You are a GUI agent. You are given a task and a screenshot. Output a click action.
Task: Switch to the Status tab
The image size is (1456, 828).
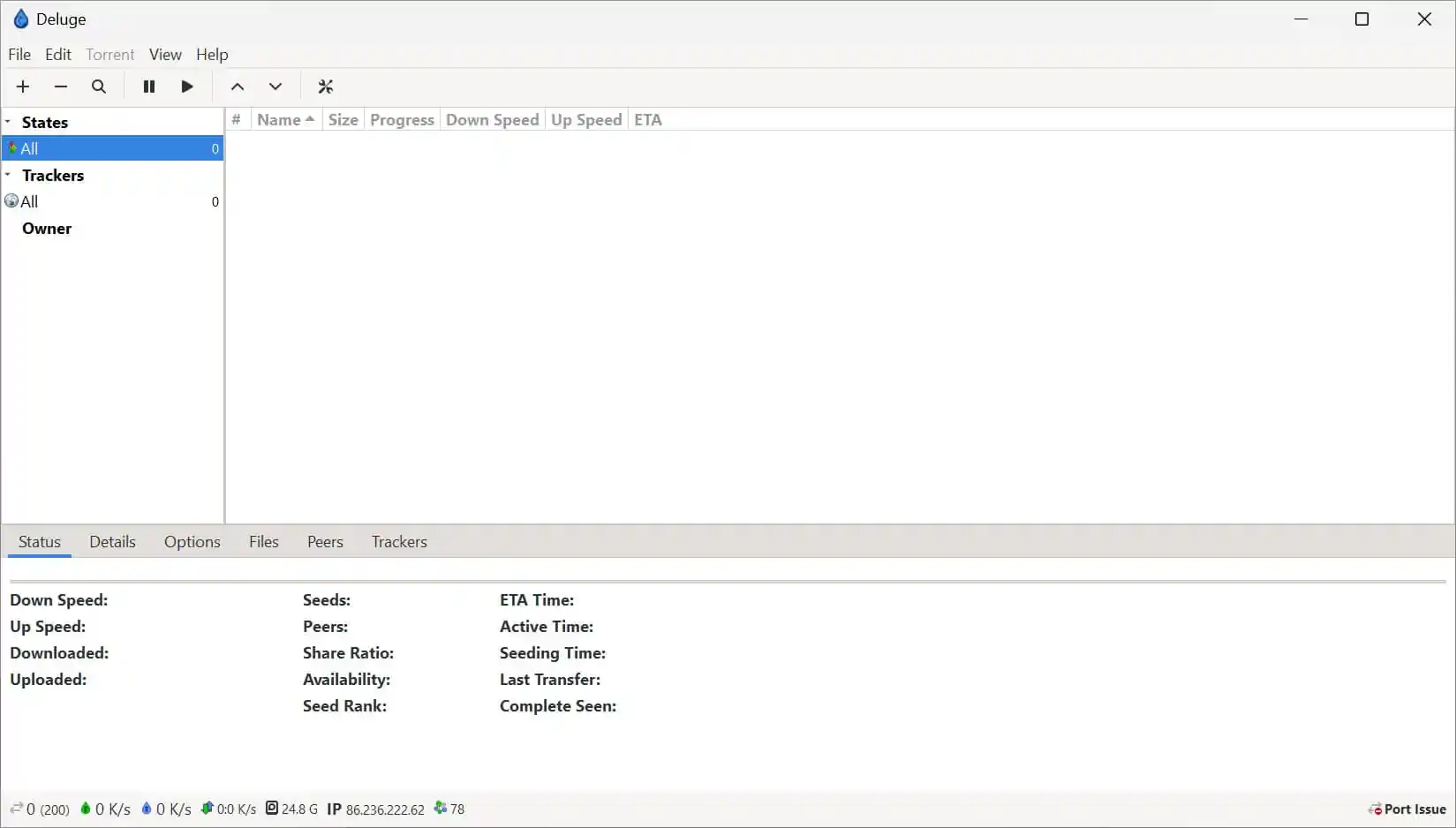pos(40,541)
